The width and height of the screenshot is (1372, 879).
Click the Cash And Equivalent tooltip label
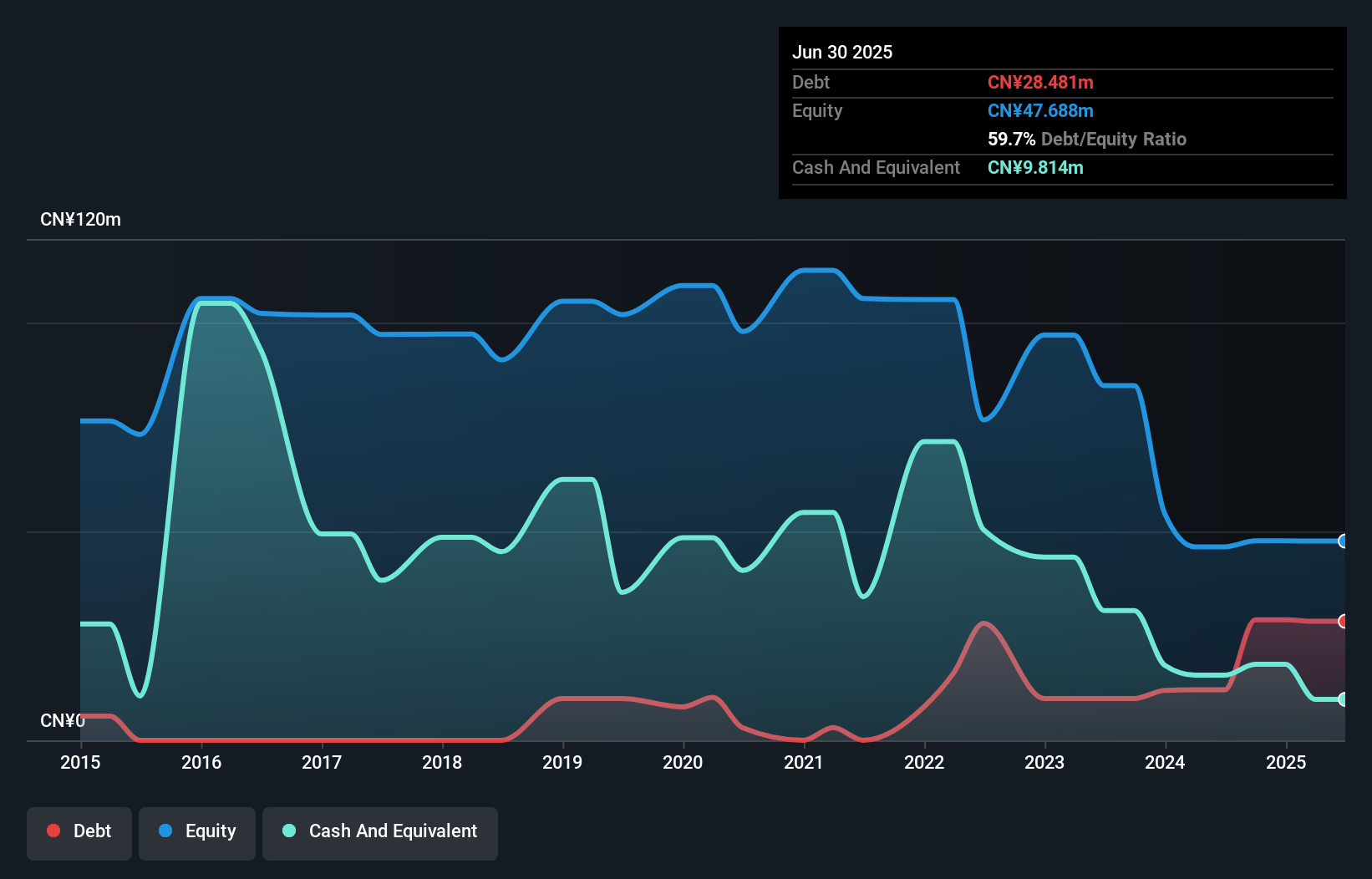point(876,167)
